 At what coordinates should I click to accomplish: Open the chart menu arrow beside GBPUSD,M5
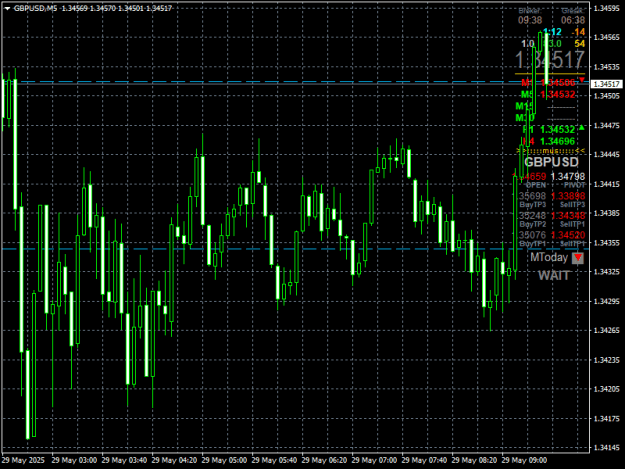[8, 8]
